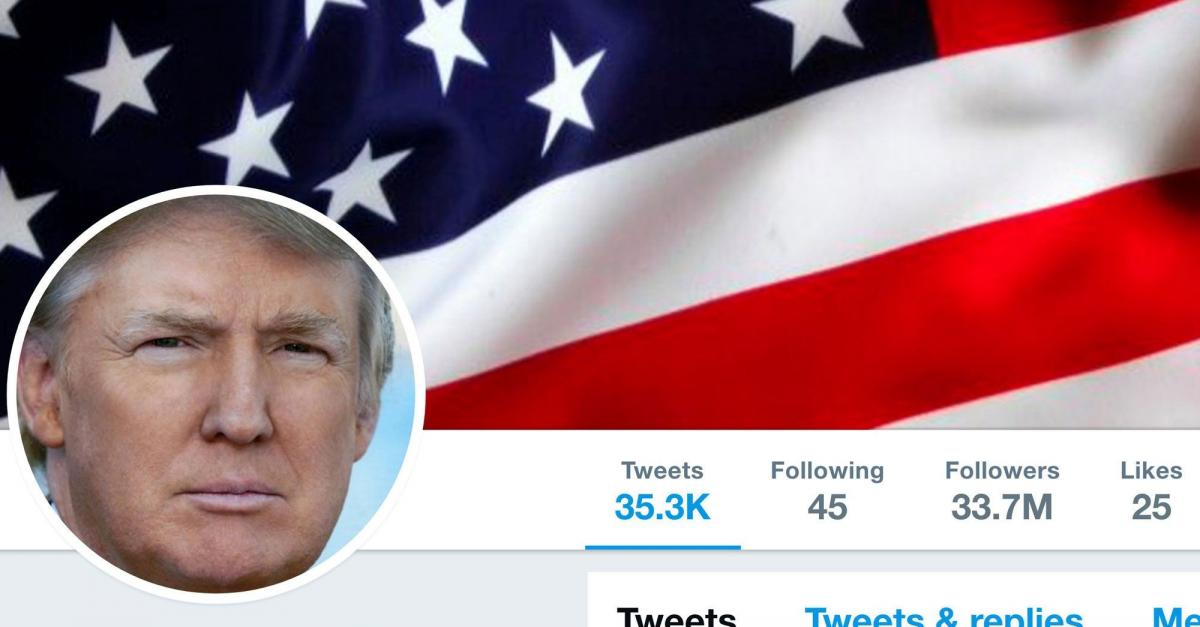
Task: Click the Likes label above 25
Action: pyautogui.click(x=1151, y=470)
